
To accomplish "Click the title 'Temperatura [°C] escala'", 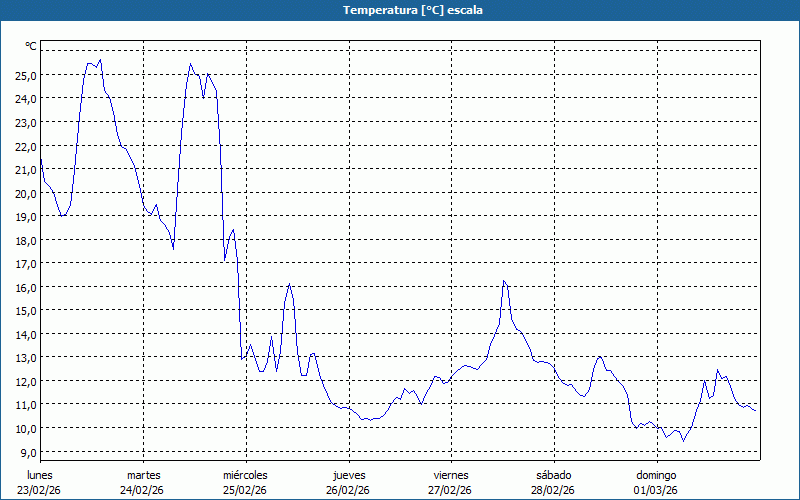I will [x=412, y=10].
